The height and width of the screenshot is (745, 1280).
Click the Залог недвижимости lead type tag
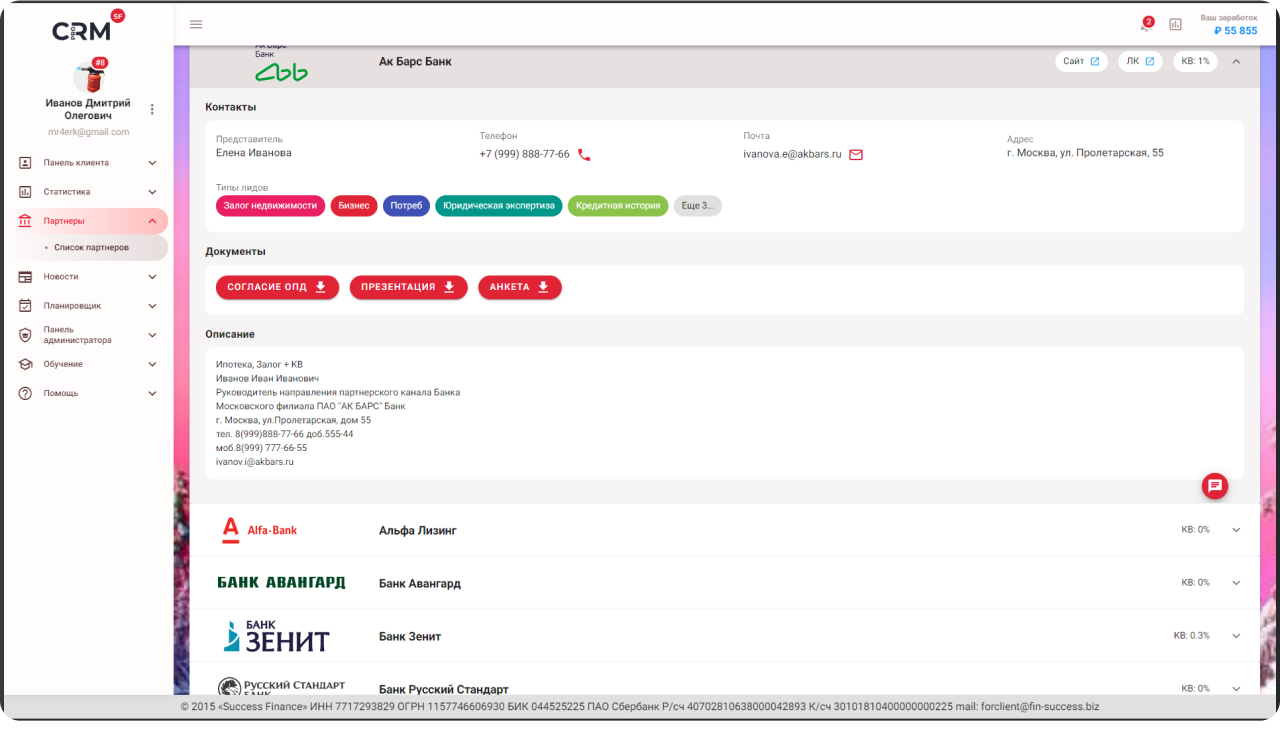point(270,206)
